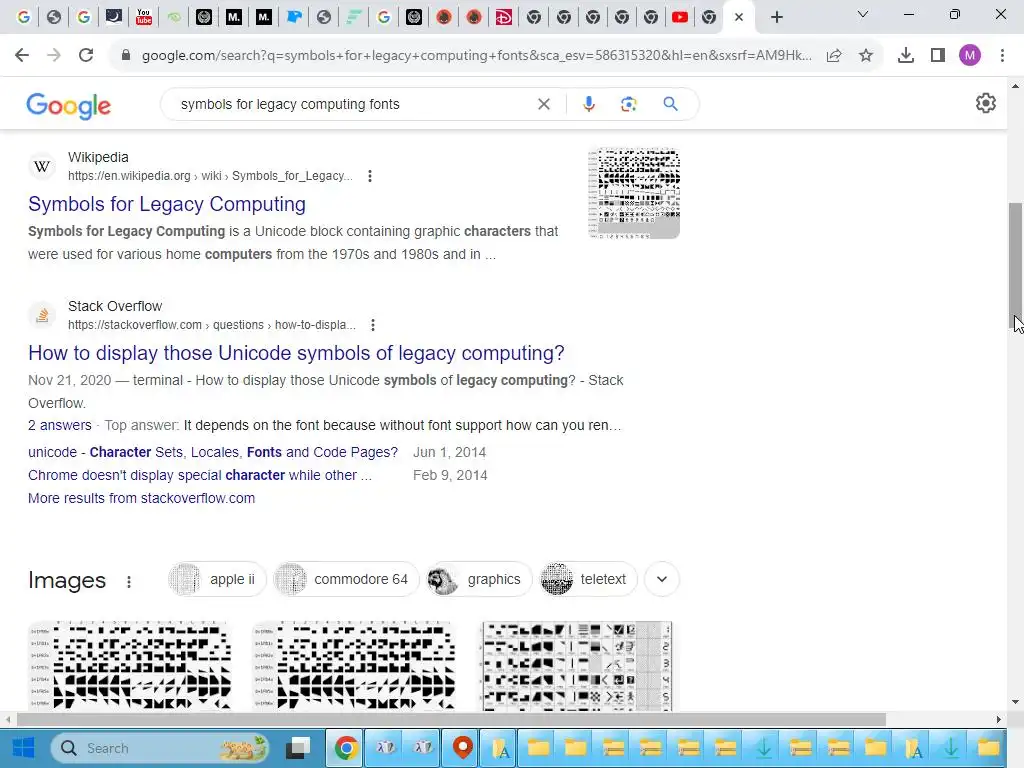Screen dimensions: 1024x768
Task: Filter images by commodore 64 chip
Action: click(346, 579)
